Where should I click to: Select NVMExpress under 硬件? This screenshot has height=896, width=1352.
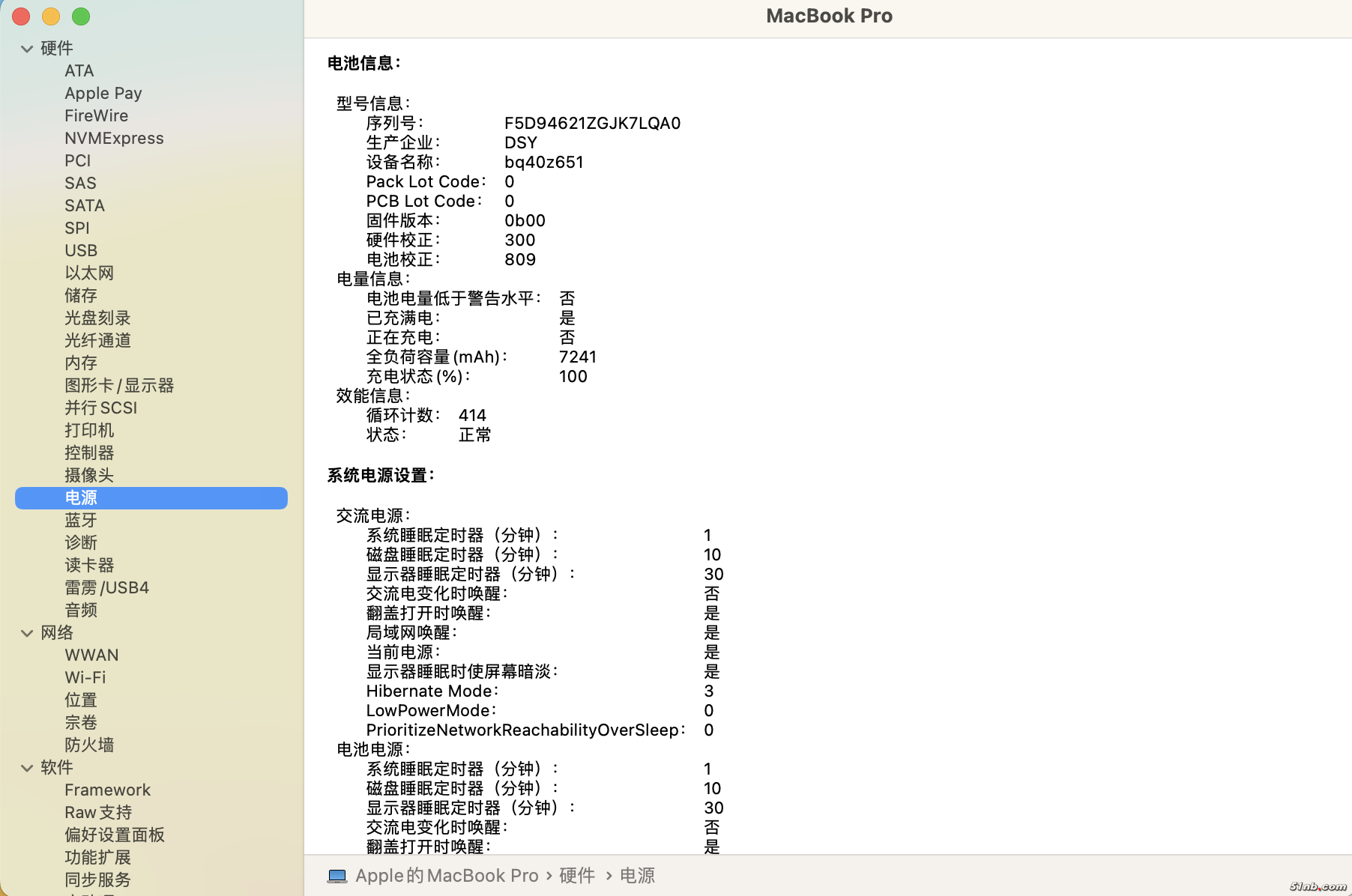(x=114, y=138)
